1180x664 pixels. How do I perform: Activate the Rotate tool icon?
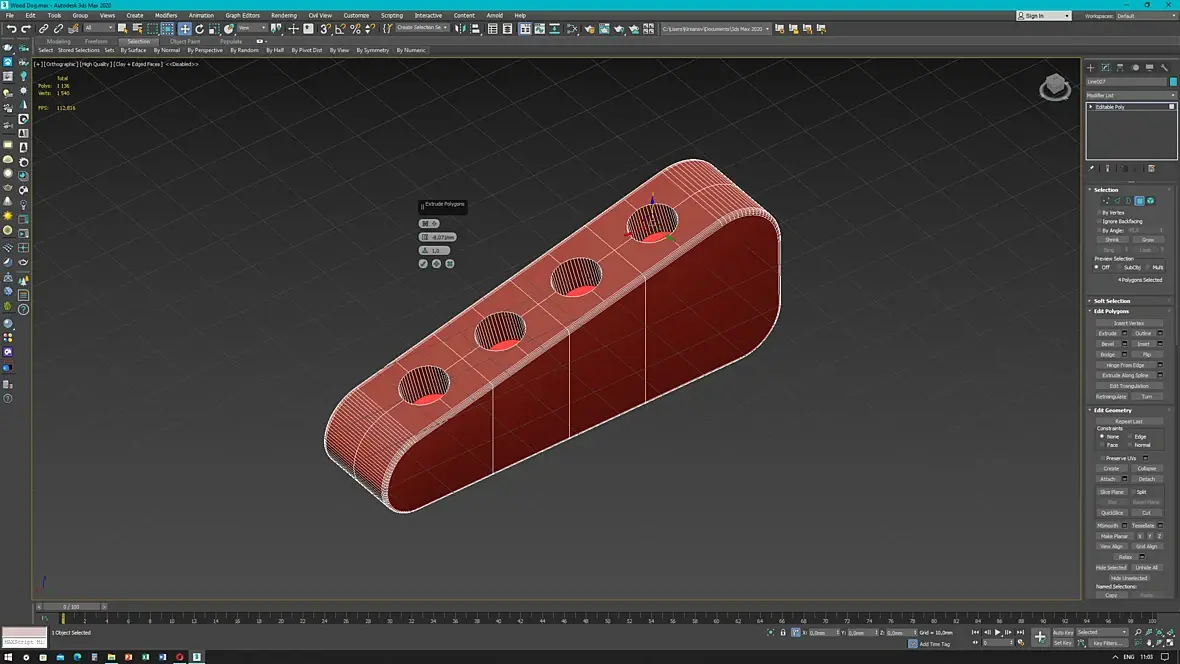199,29
